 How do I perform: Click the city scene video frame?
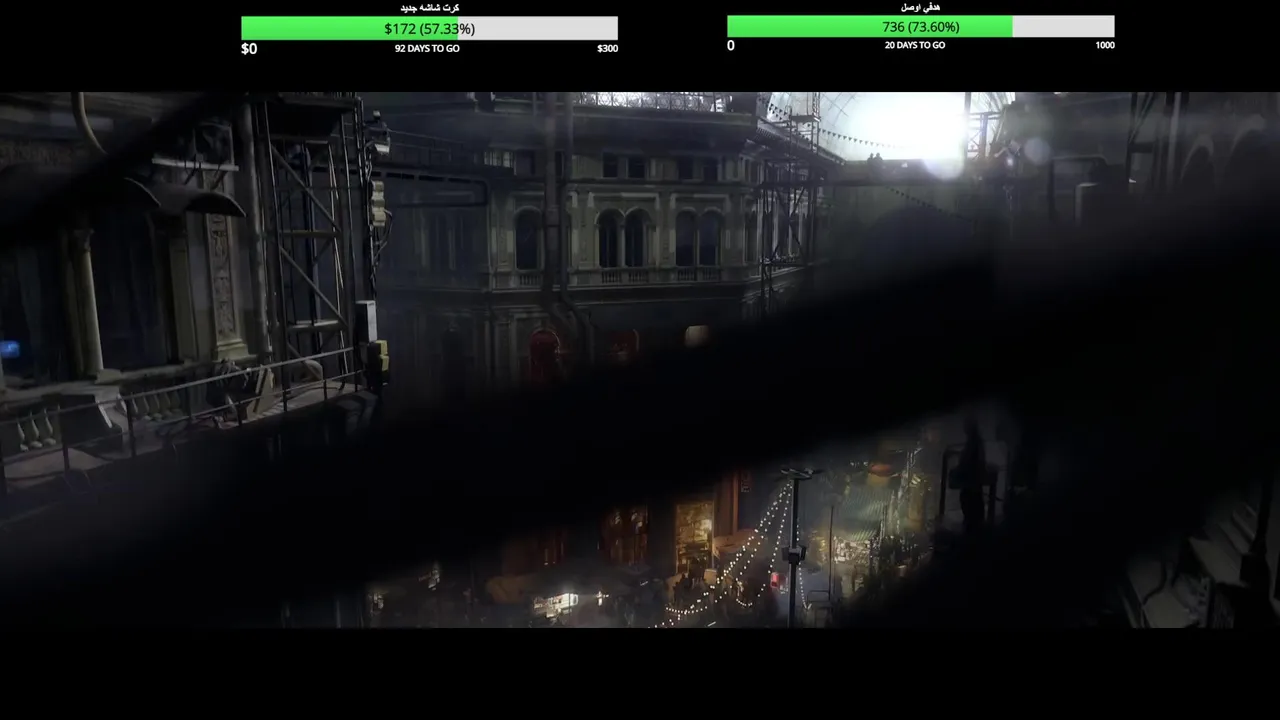(640, 360)
